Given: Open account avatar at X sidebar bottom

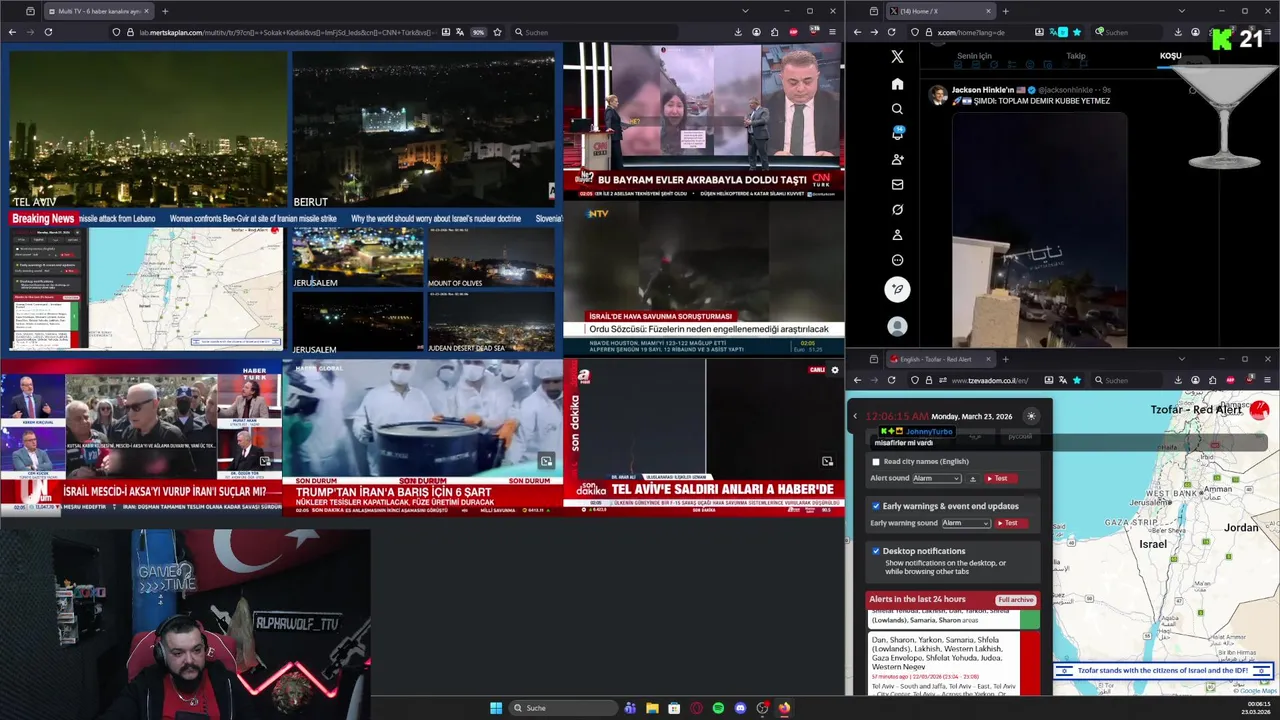Looking at the screenshot, I should coord(897,327).
